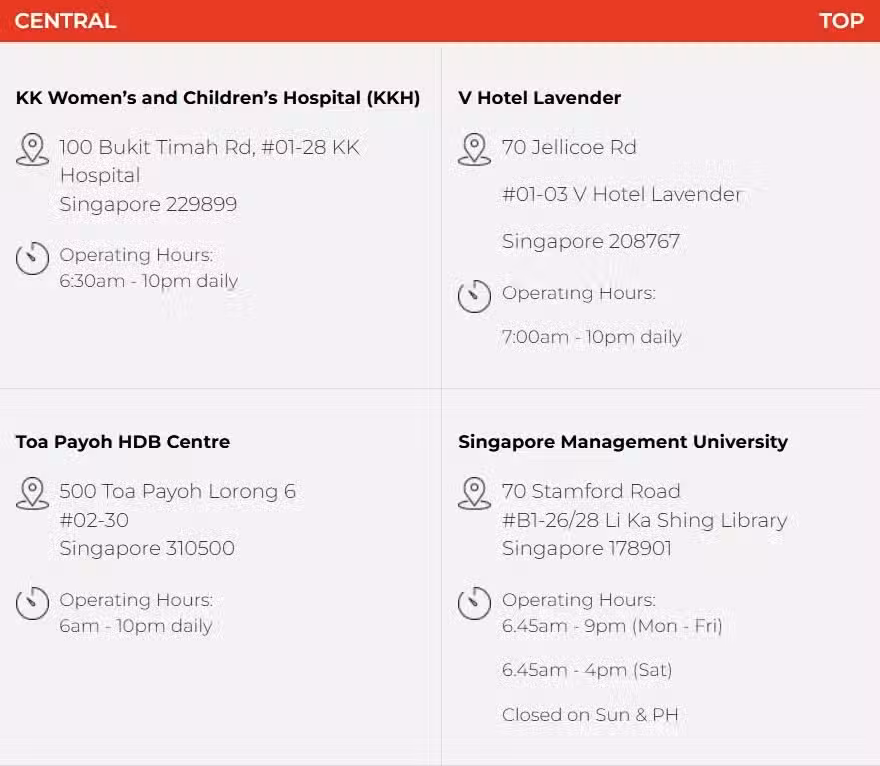Click the location pin for V Hotel Lavender
880x766 pixels.
click(474, 149)
